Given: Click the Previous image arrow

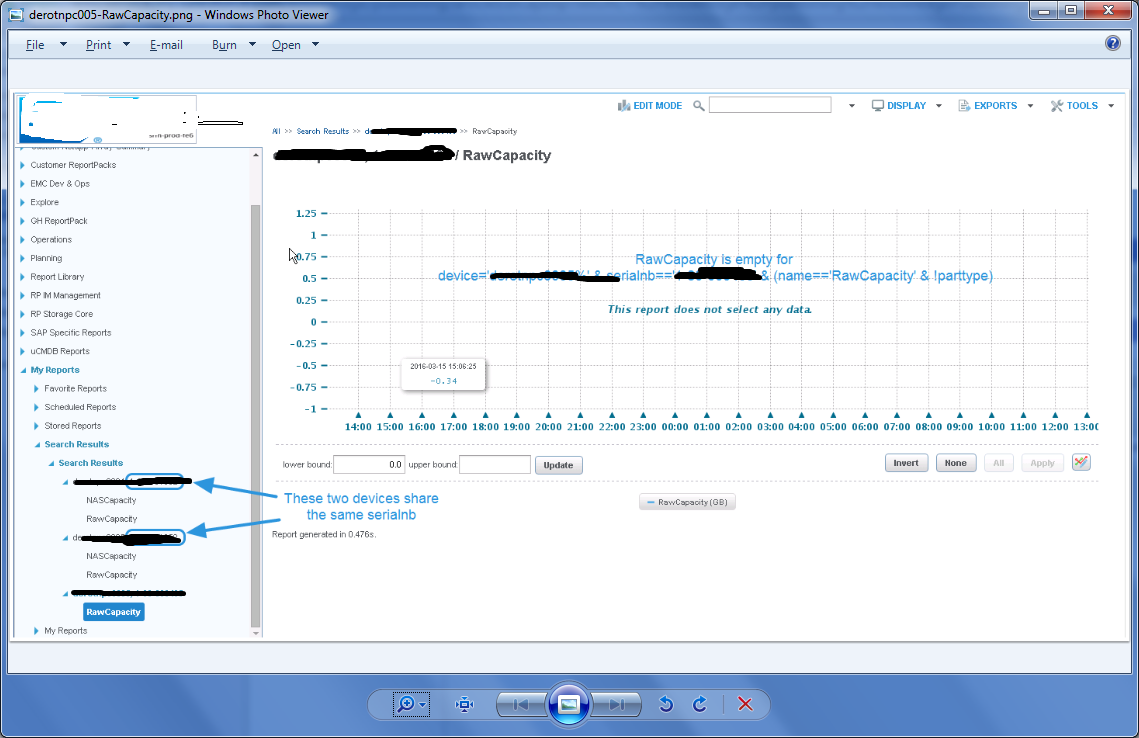Looking at the screenshot, I should tap(520, 704).
